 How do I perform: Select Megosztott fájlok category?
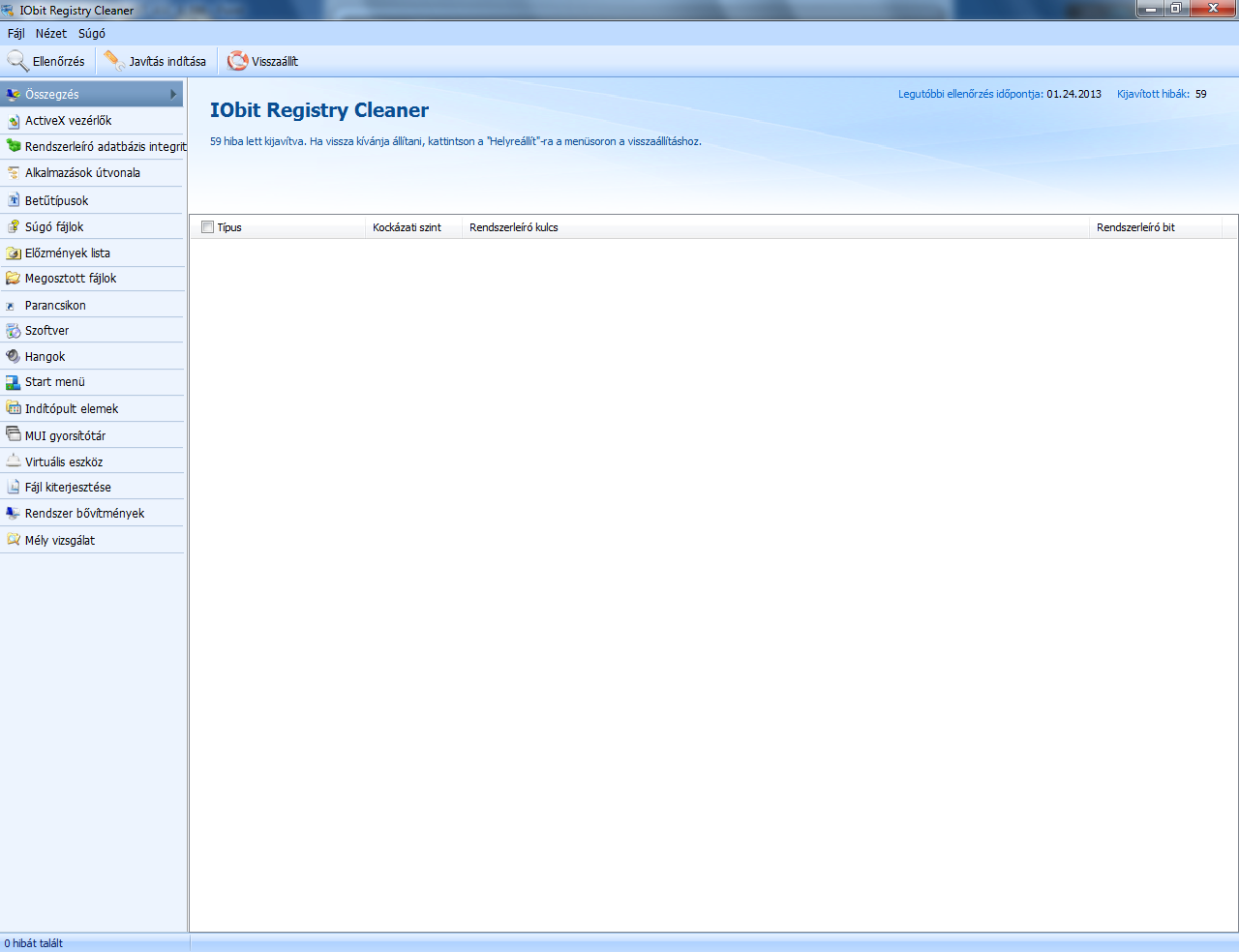pos(93,278)
